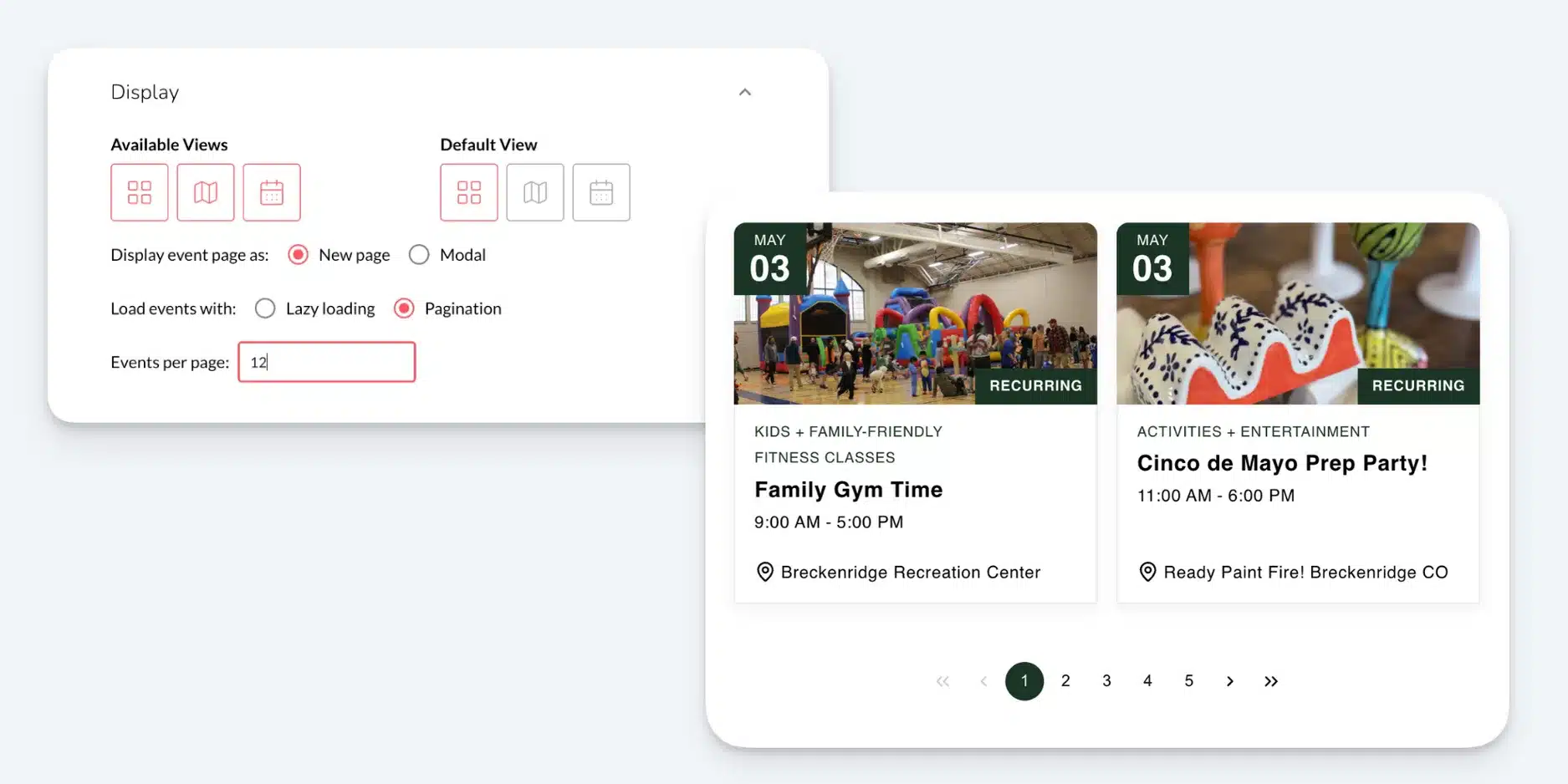Click RECURRING badge on Cinco de Mayo
The height and width of the screenshot is (784, 1568).
tap(1418, 385)
